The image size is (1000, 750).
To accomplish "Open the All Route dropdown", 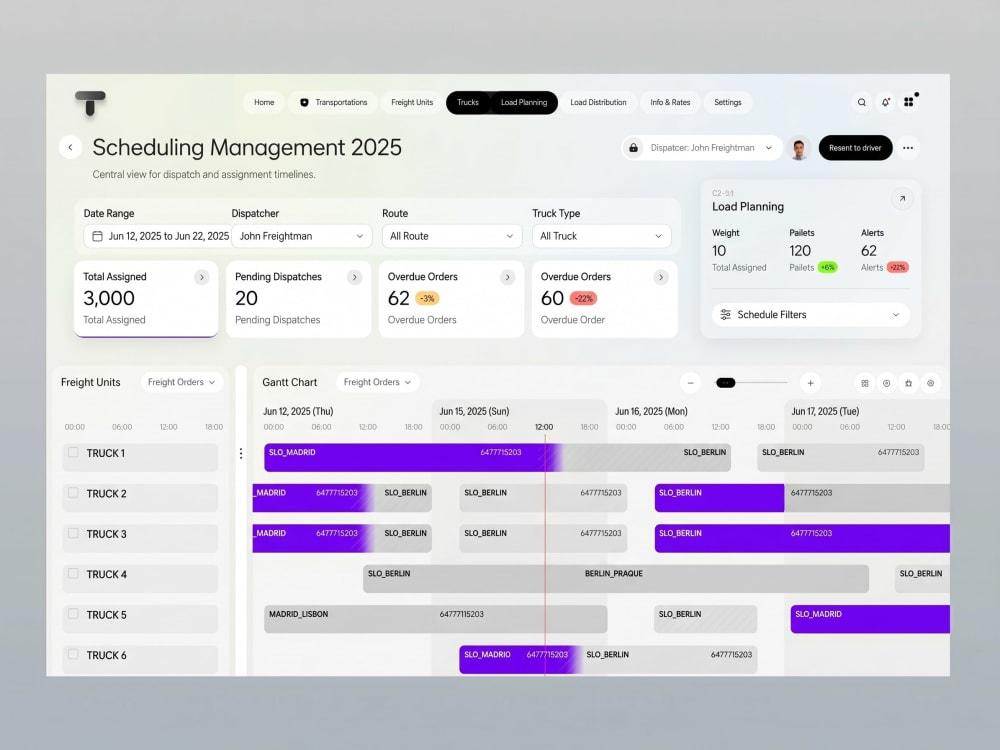I will pyautogui.click(x=452, y=236).
